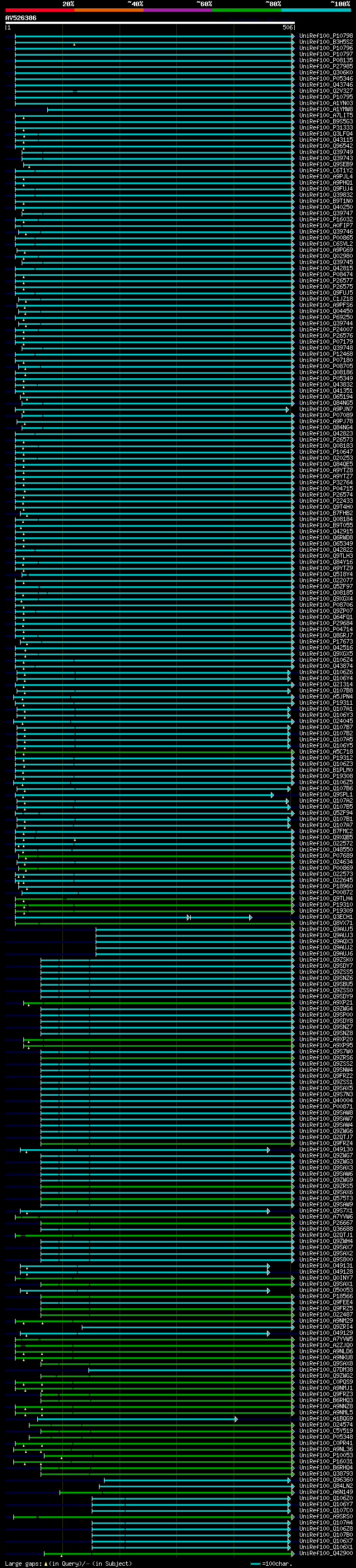356x1568 pixels.
Task: Open hit UniRef100_P10797
Action: [x=326, y=54]
